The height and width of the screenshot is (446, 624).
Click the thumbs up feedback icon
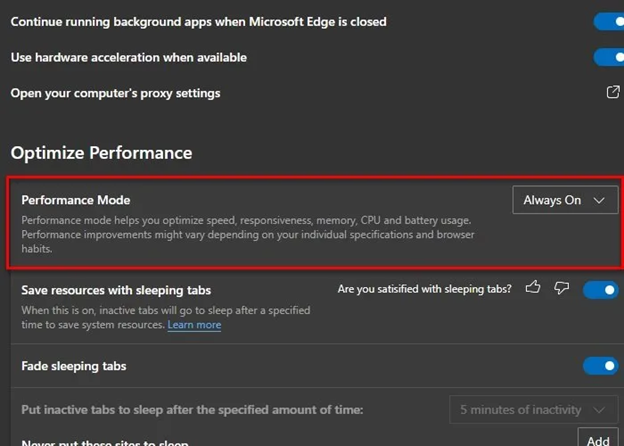[533, 289]
